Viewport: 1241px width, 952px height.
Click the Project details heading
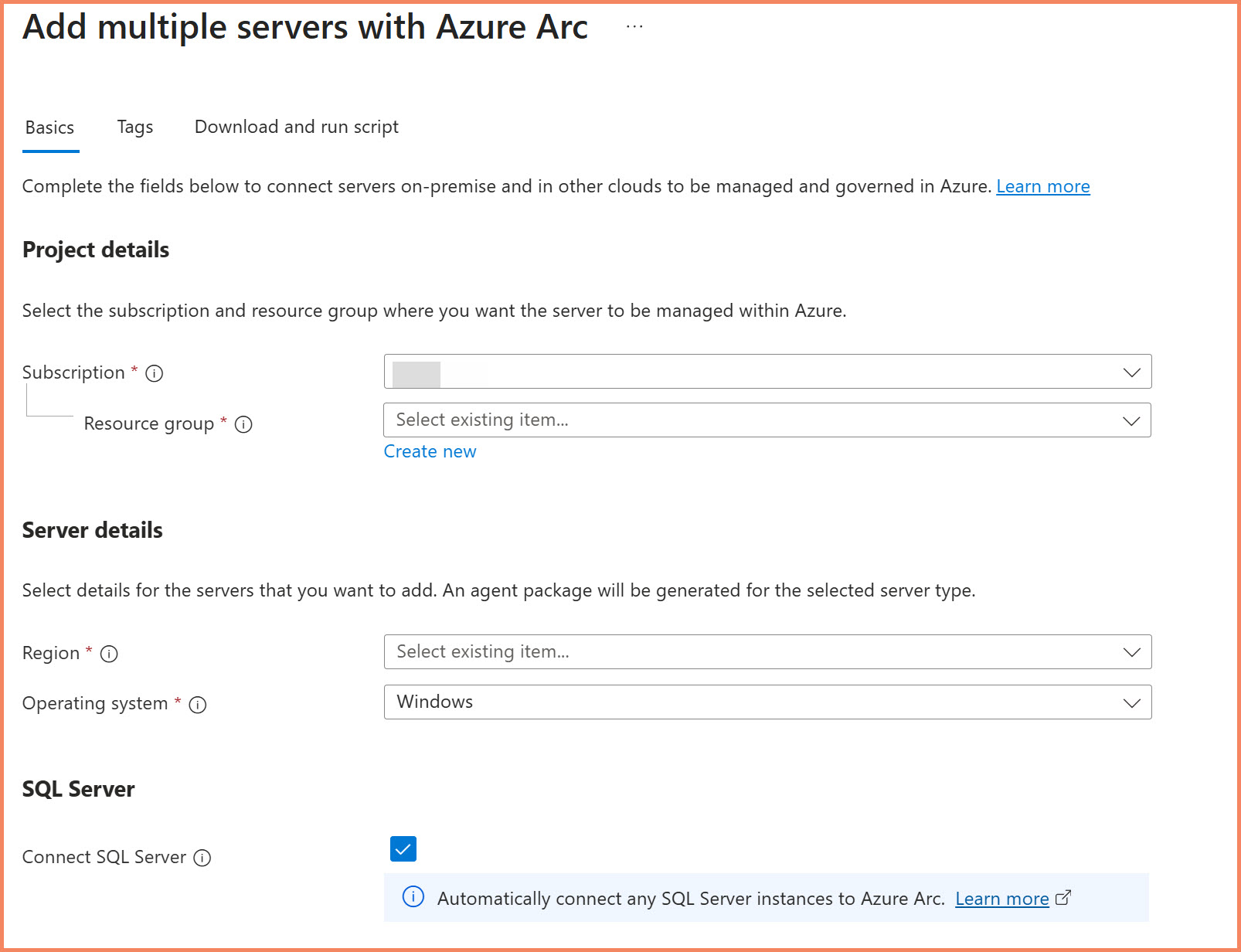pyautogui.click(x=96, y=250)
